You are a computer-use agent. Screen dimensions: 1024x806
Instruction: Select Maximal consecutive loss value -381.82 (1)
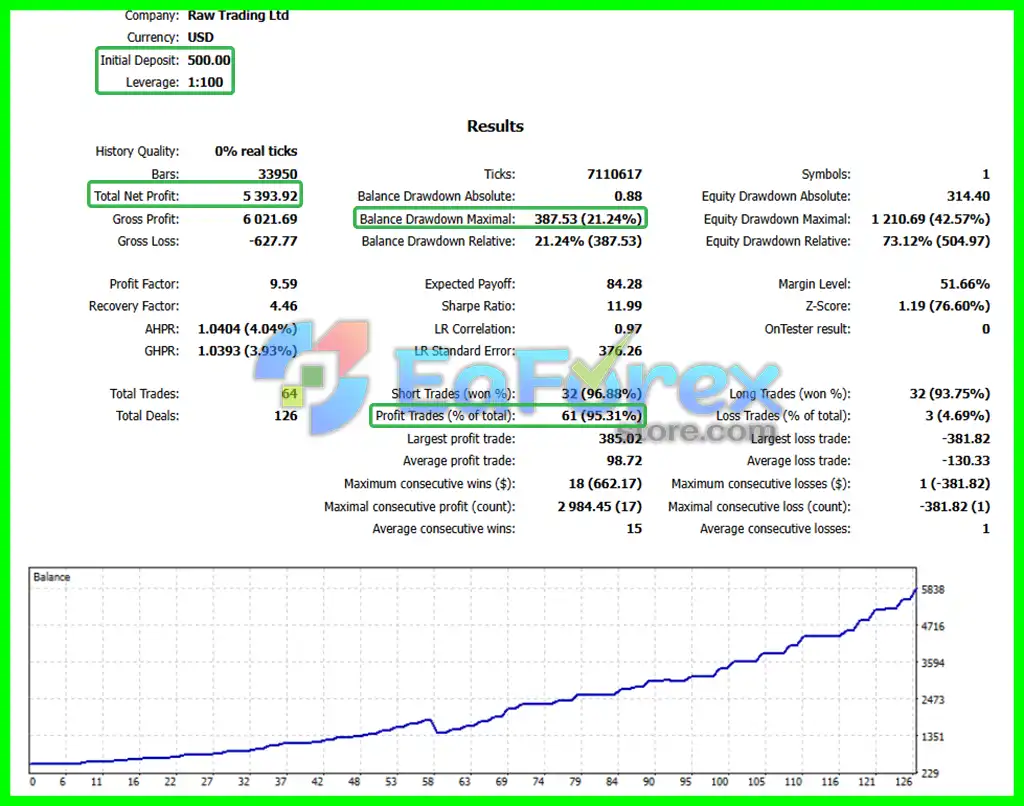(x=955, y=506)
